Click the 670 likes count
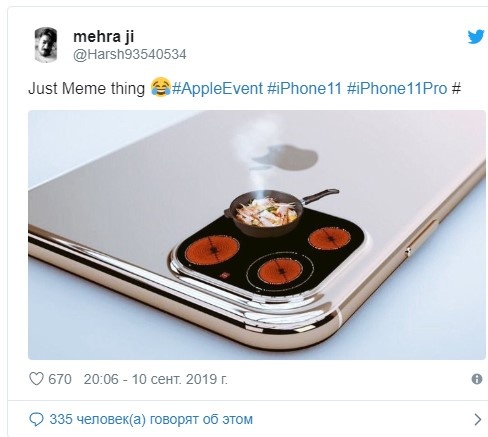488x437 pixels. 60,379
